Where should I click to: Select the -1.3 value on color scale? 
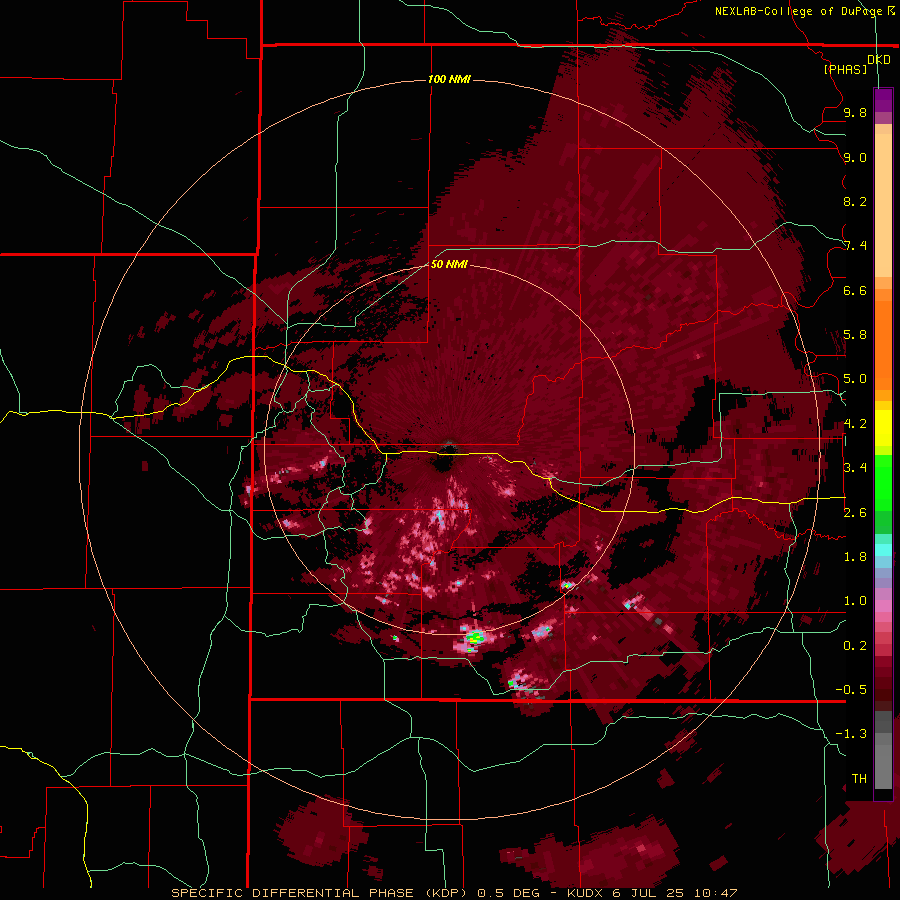(851, 734)
